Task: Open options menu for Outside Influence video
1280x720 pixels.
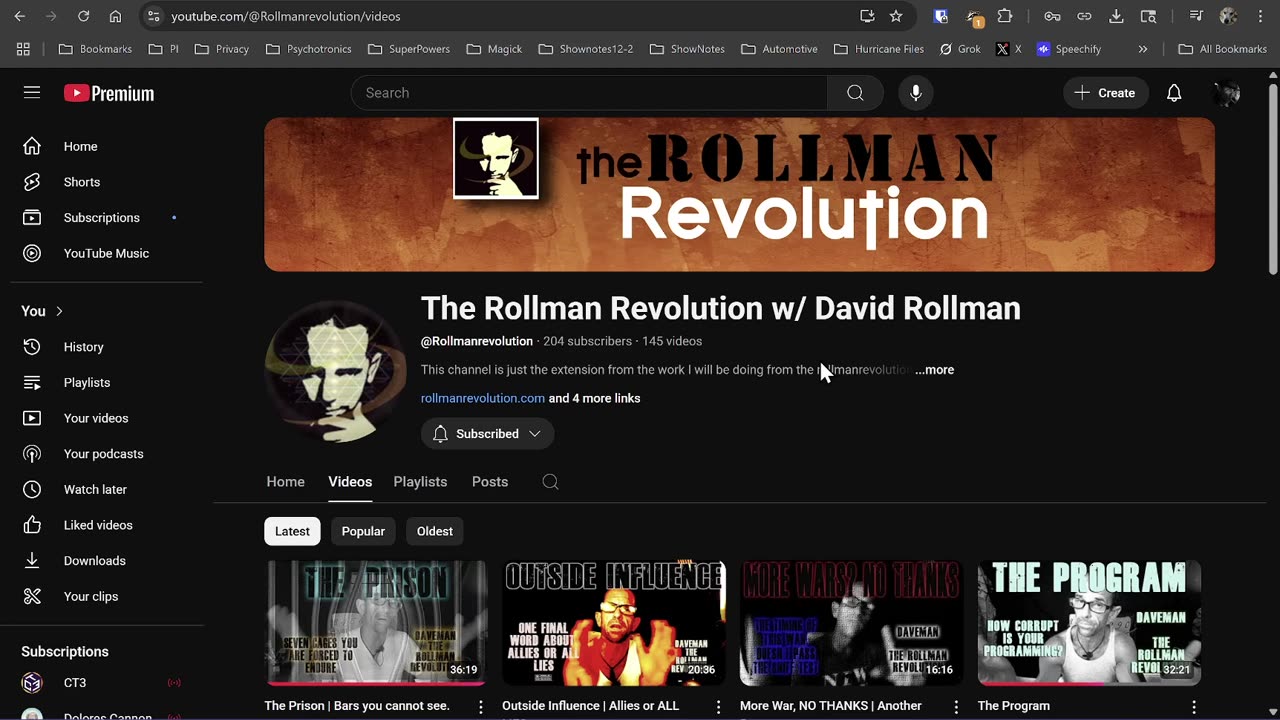Action: coord(718,707)
